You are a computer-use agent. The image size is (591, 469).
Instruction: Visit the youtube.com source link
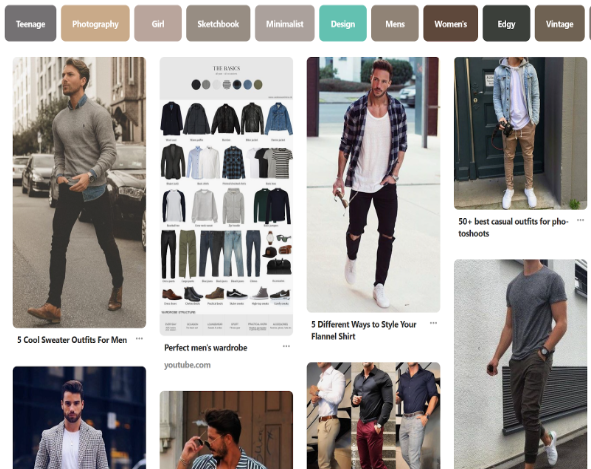click(187, 365)
